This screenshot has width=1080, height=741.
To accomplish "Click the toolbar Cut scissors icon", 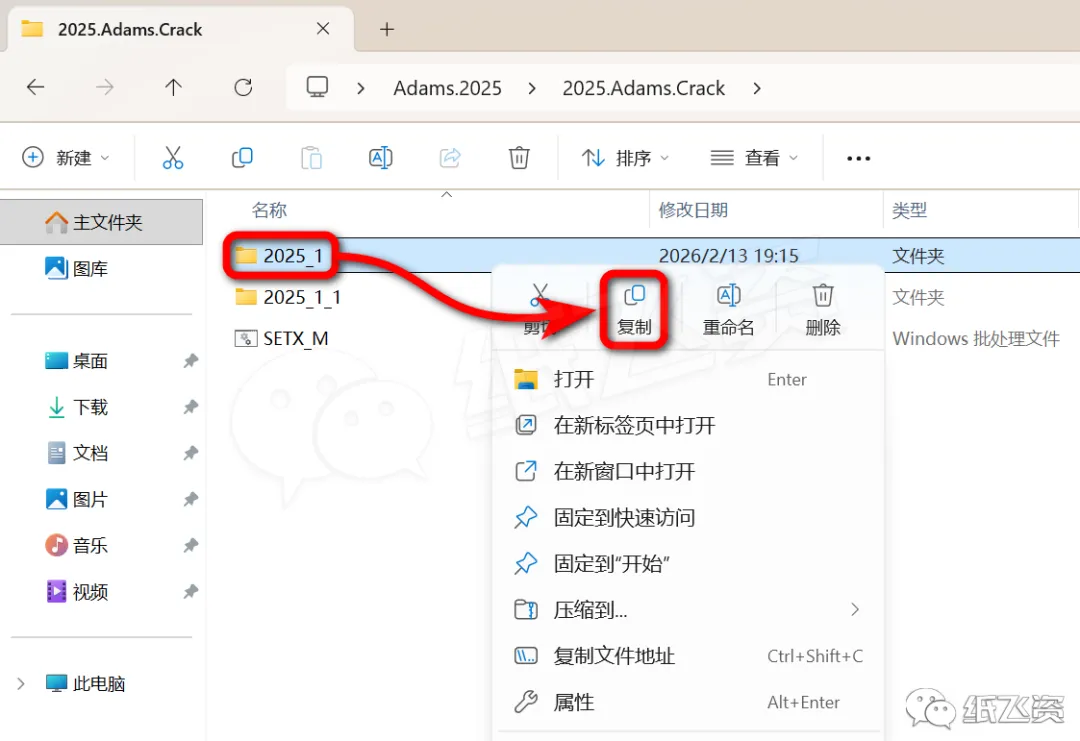I will (x=173, y=158).
